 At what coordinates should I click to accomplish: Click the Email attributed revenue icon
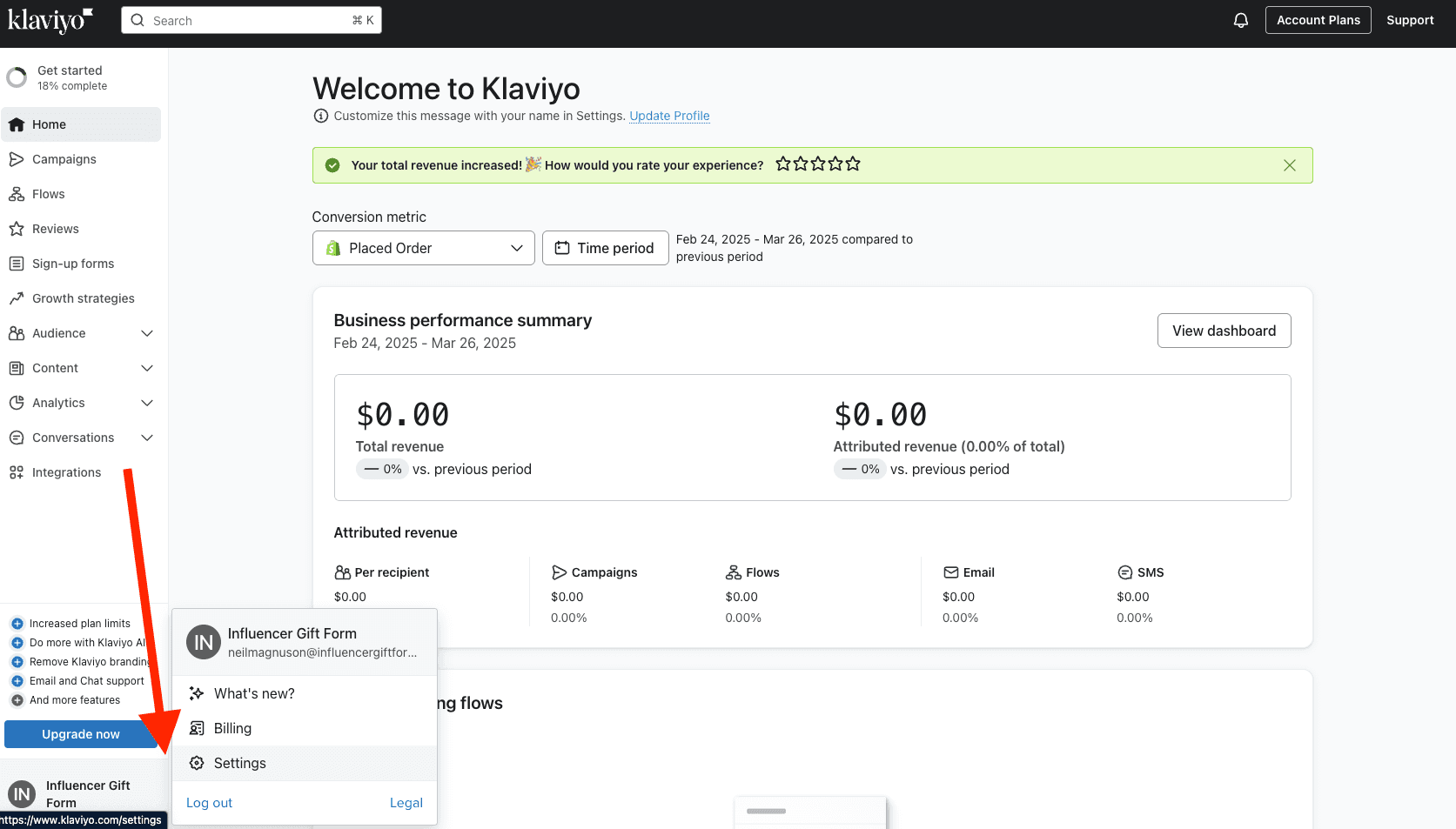point(950,572)
